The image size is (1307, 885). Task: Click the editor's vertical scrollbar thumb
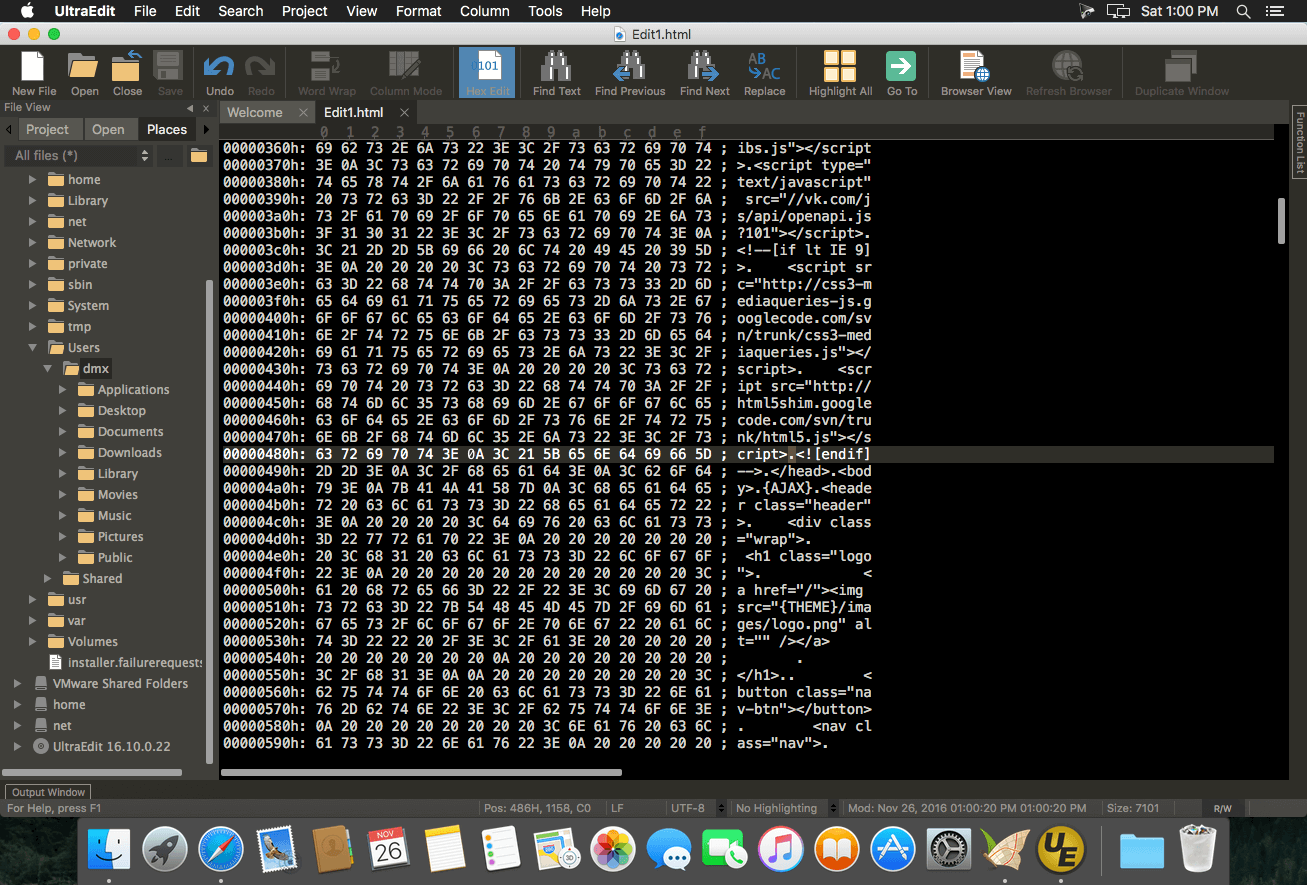point(1281,220)
